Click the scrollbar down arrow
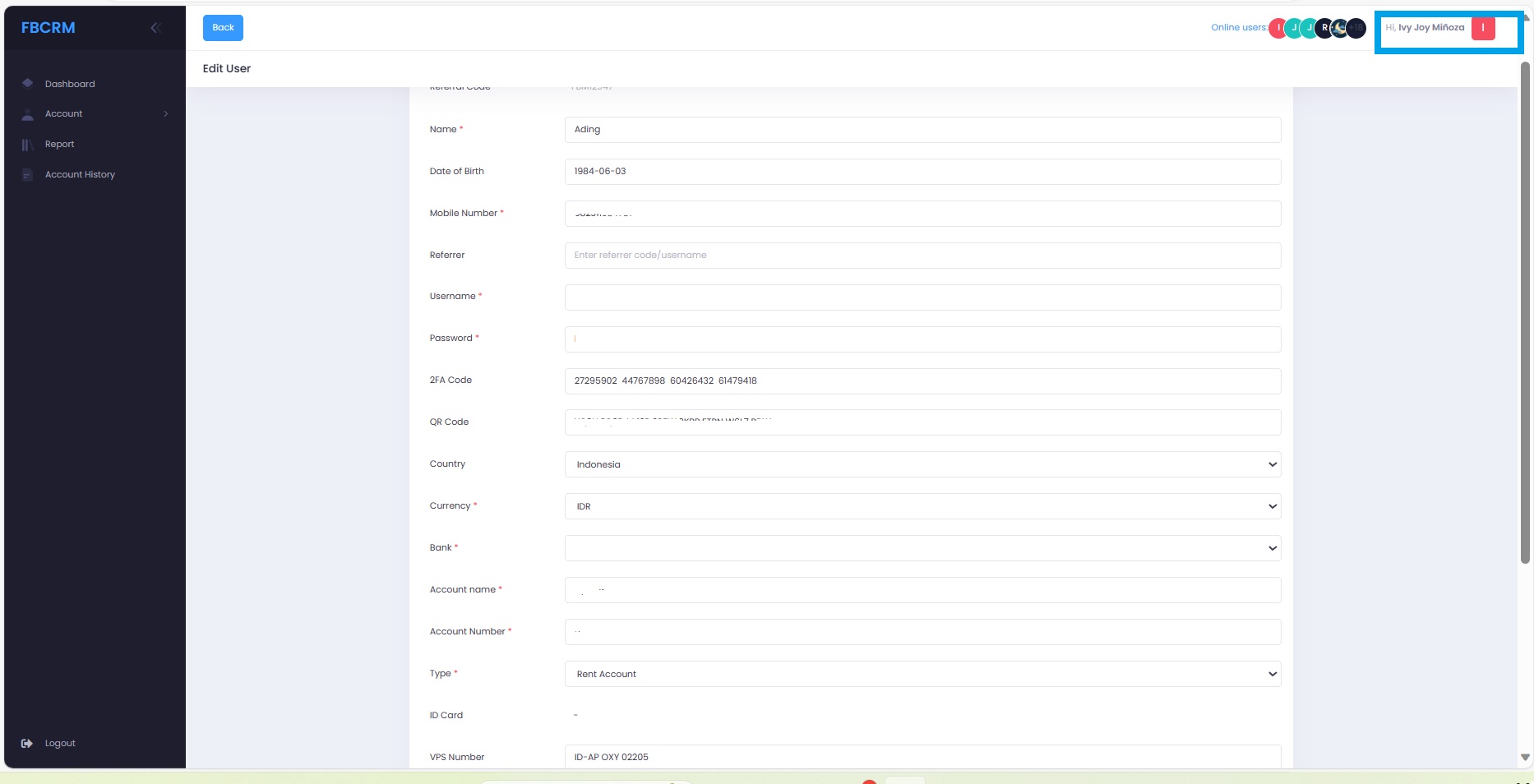The image size is (1534, 784). [1525, 758]
